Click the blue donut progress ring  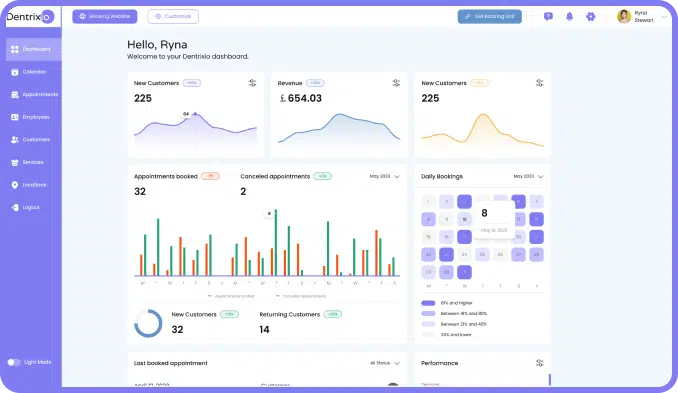(148, 323)
